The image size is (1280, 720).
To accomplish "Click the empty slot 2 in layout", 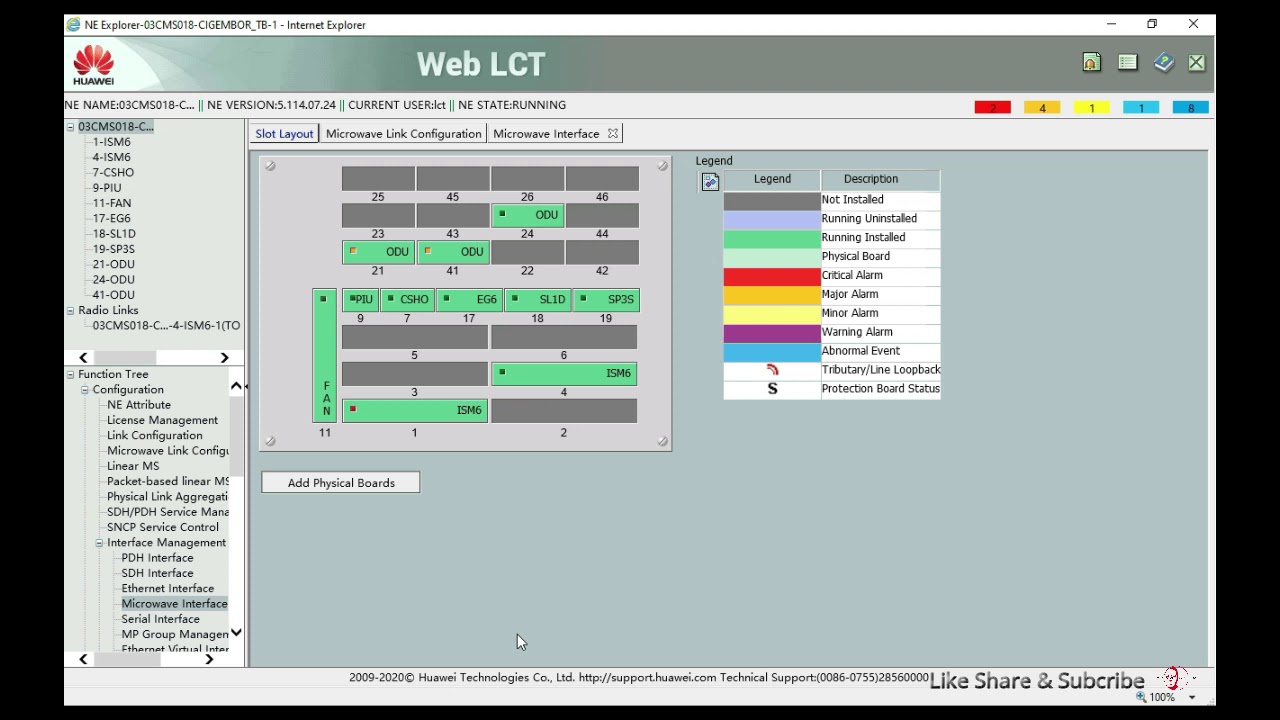I will (x=564, y=410).
